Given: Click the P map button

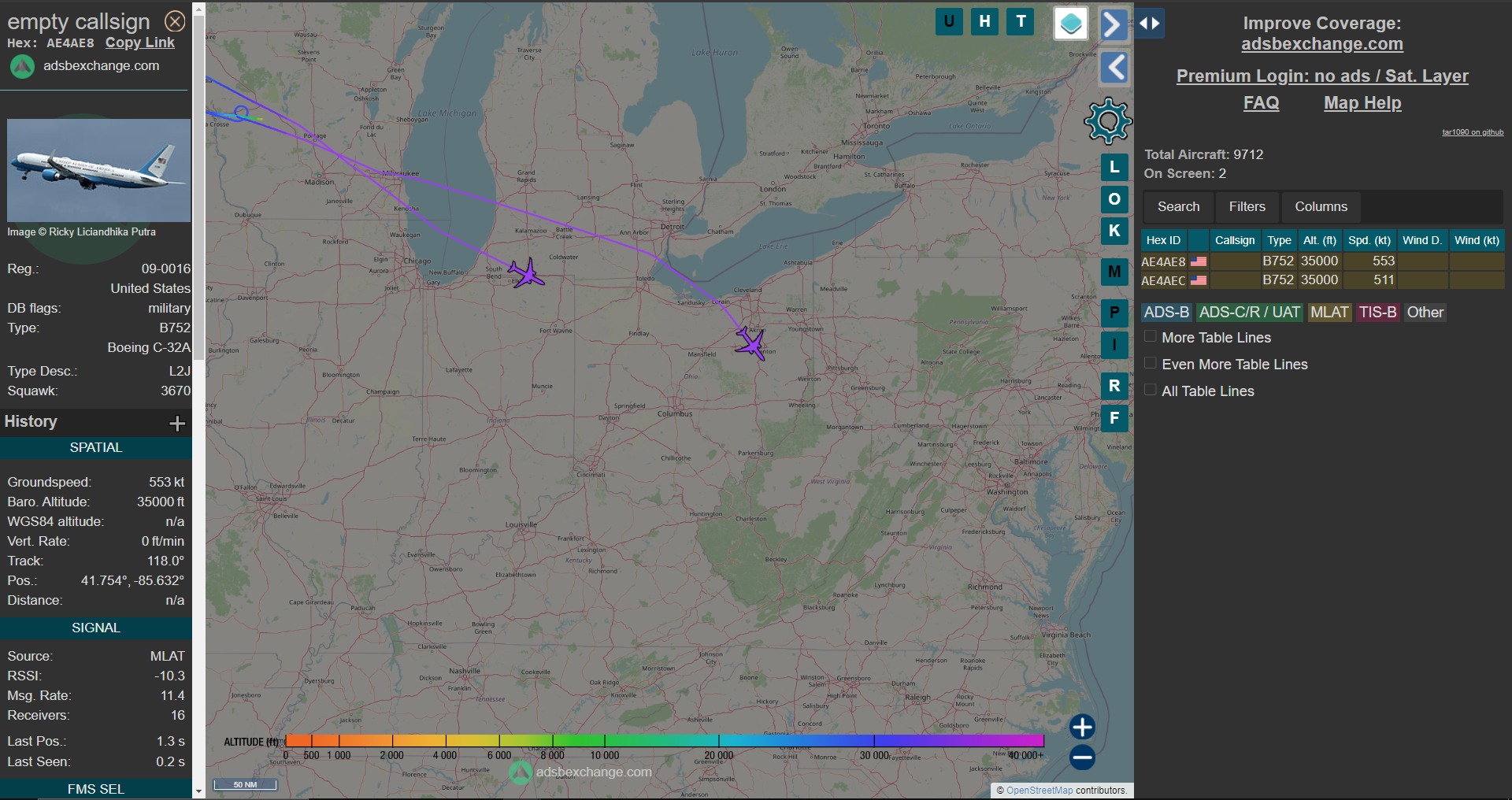Looking at the screenshot, I should point(1114,313).
